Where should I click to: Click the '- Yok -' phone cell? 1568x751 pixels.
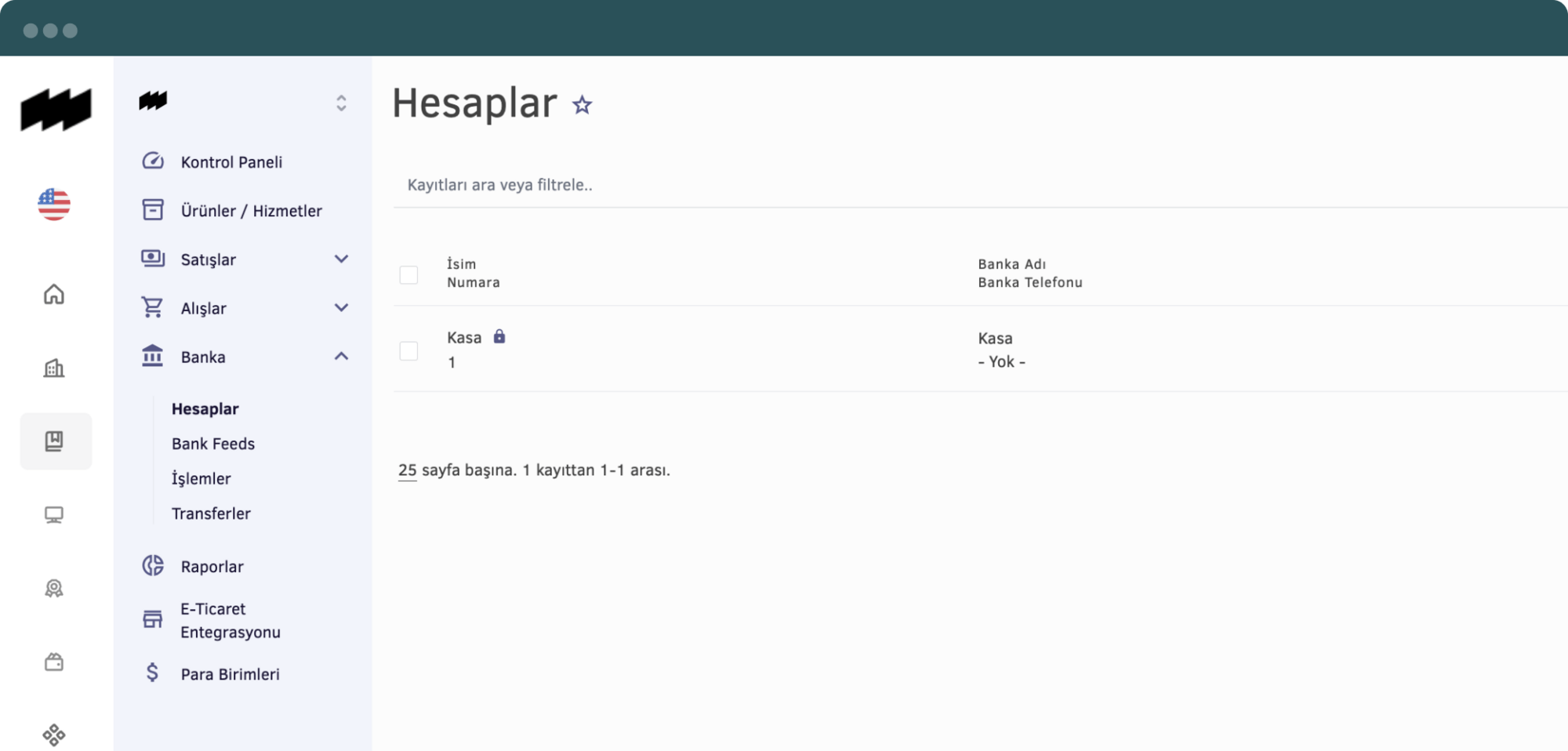[x=1001, y=362]
